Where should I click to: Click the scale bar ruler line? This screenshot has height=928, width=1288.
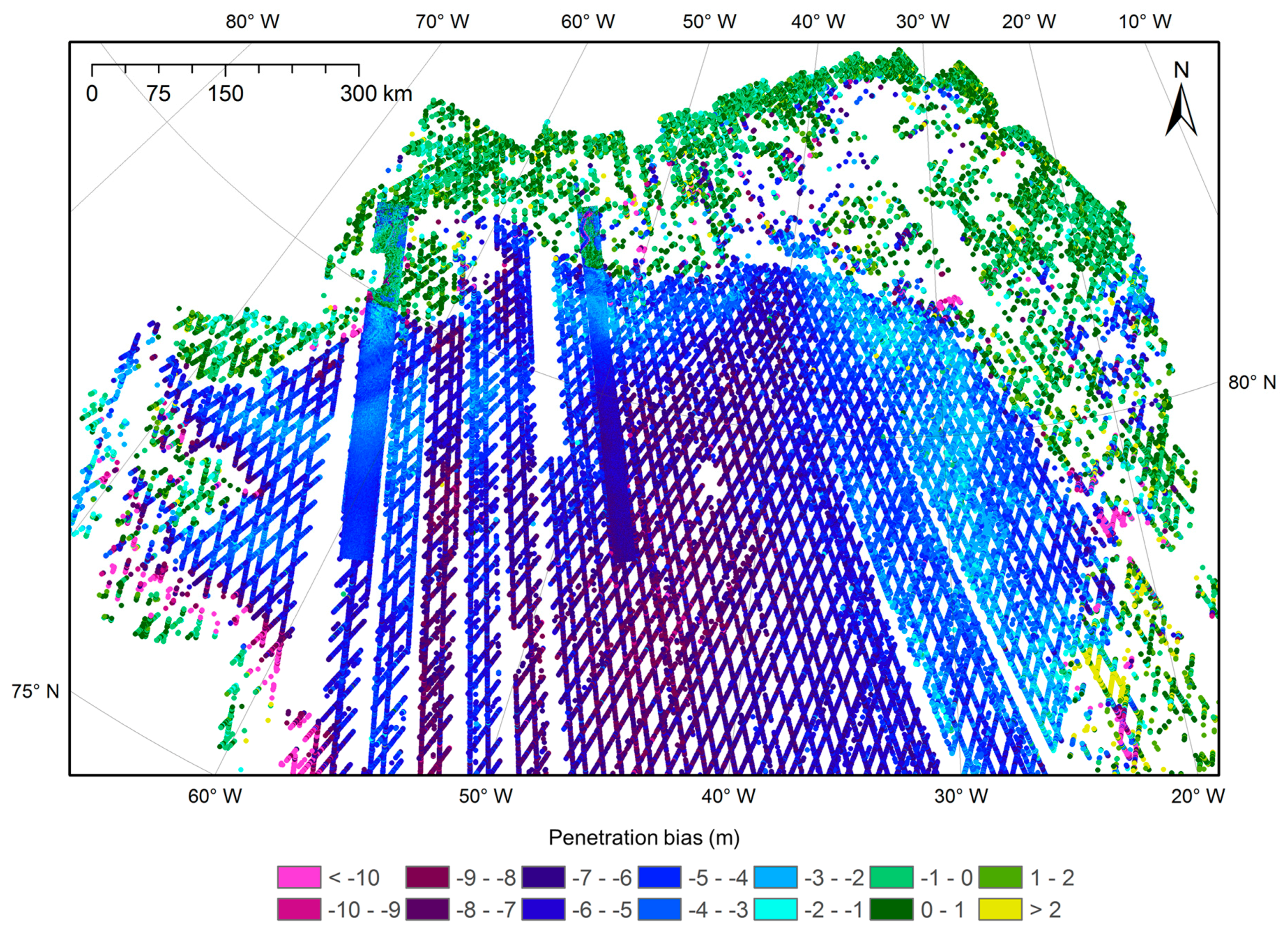[x=226, y=69]
